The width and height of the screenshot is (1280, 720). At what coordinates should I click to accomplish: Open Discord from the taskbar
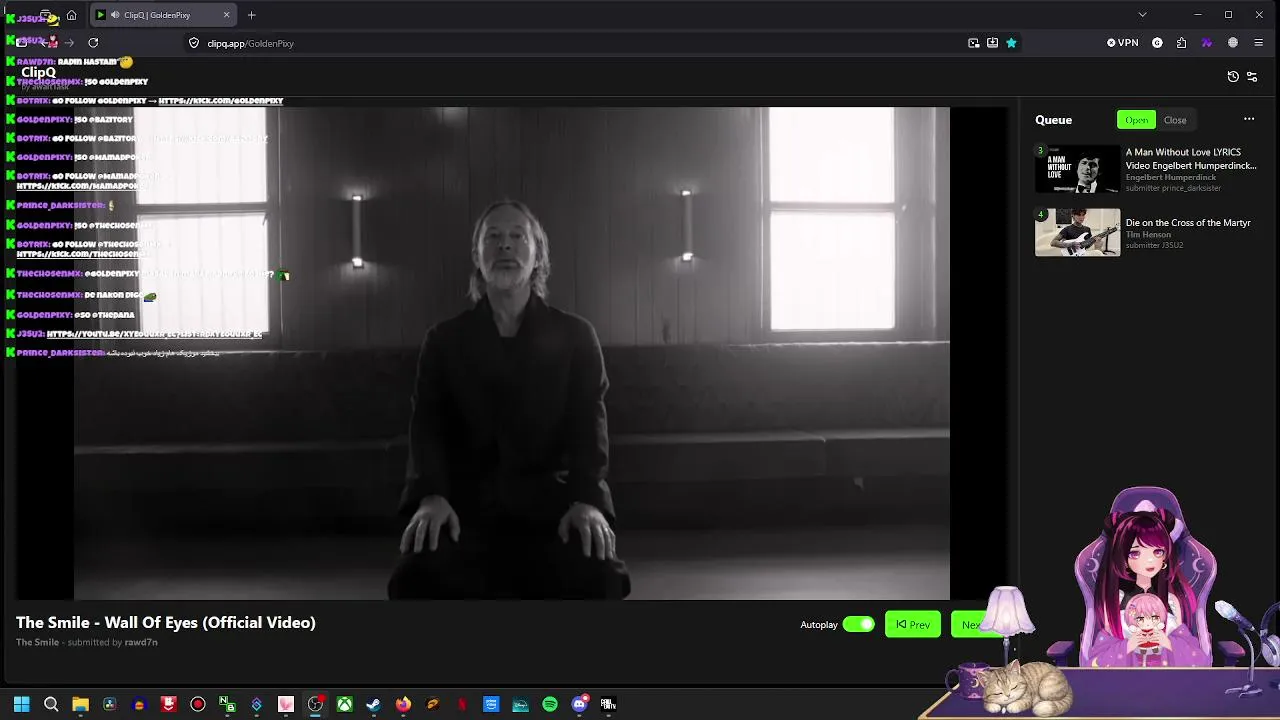pyautogui.click(x=579, y=704)
